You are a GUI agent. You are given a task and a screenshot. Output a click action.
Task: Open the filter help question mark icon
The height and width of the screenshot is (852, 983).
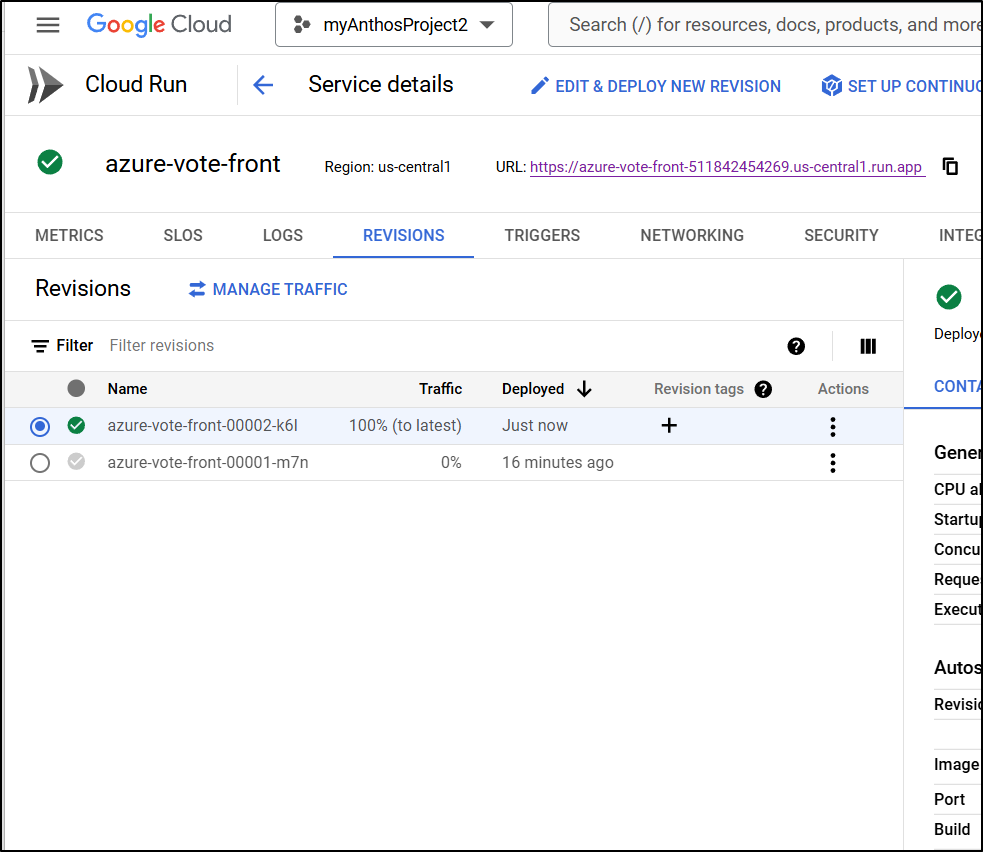(x=796, y=346)
